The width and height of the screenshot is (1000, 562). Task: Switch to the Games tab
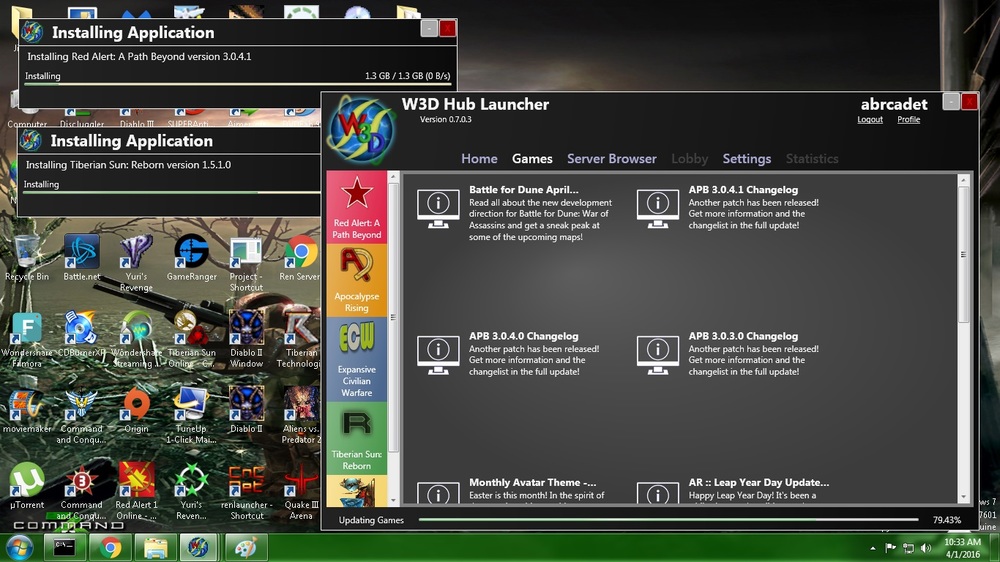[x=532, y=159]
